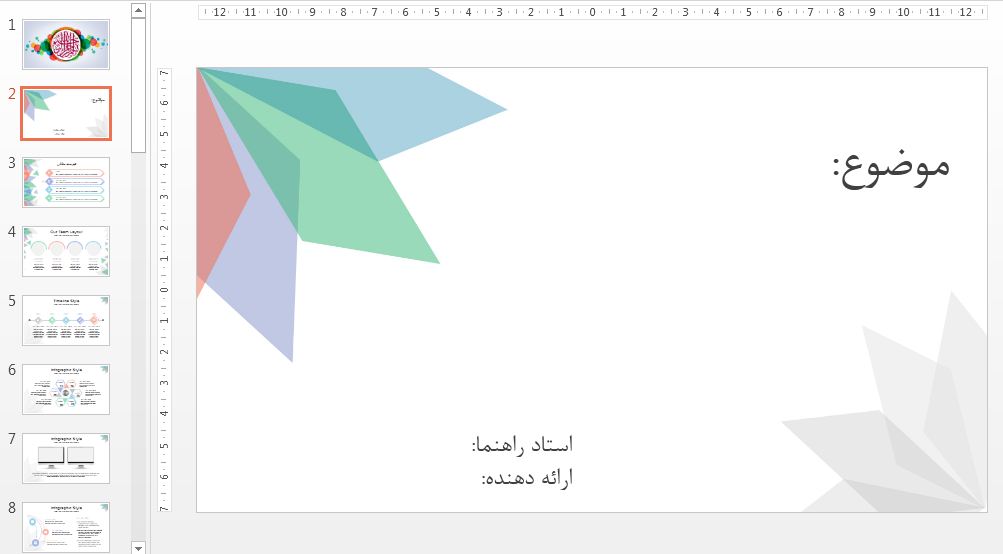1003x554 pixels.
Task: Click the slide panel scroll-up arrow
Action: [x=139, y=11]
